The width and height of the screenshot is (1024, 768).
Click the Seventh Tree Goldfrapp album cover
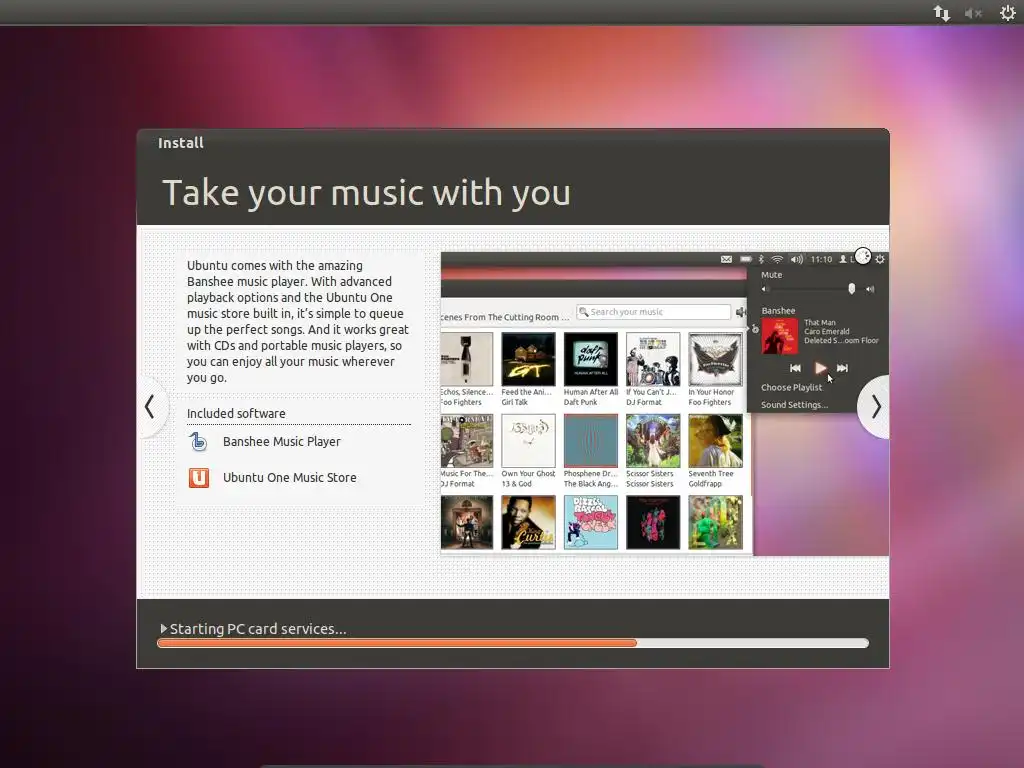tap(715, 441)
